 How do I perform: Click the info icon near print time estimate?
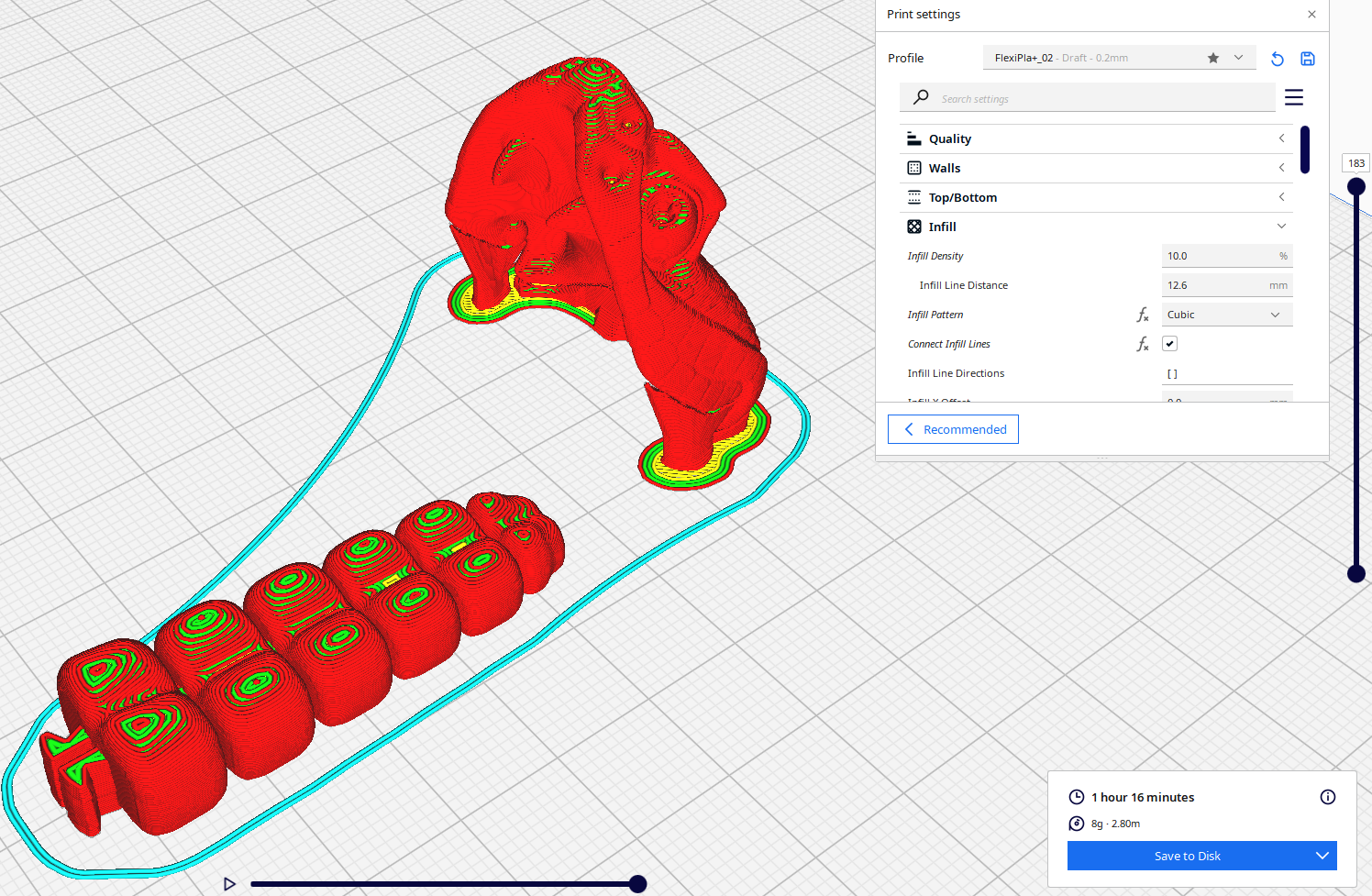pos(1328,797)
